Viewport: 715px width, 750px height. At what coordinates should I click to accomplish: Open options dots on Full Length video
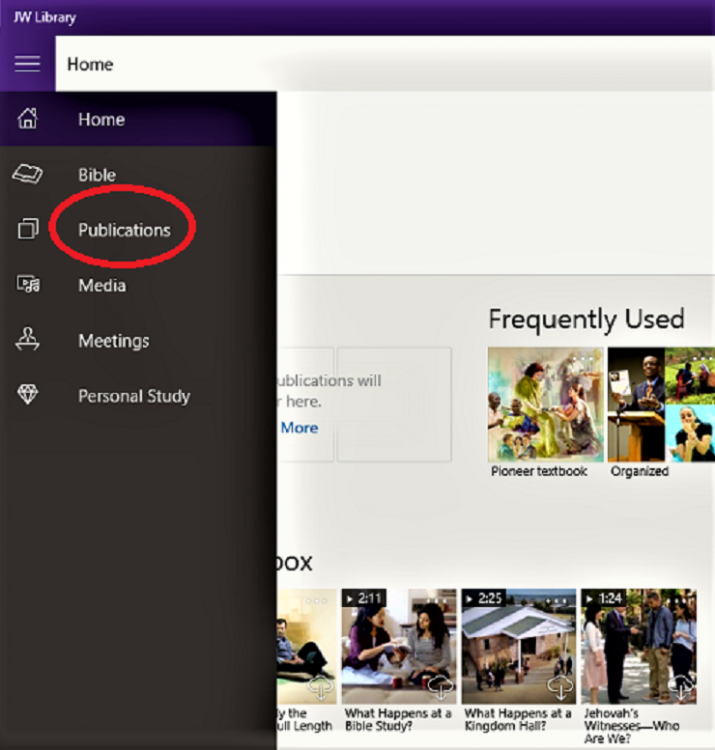(x=317, y=601)
